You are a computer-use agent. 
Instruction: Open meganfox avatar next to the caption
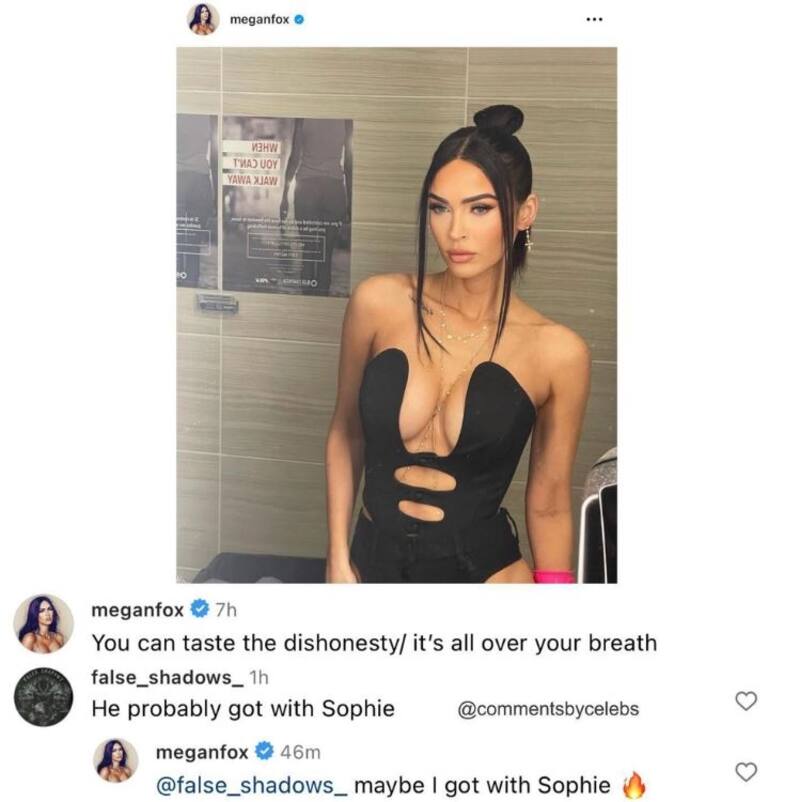pyautogui.click(x=43, y=624)
